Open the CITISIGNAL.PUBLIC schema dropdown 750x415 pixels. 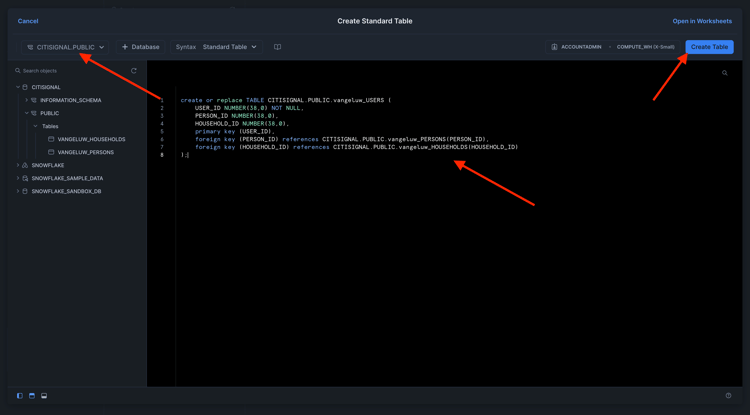[65, 47]
